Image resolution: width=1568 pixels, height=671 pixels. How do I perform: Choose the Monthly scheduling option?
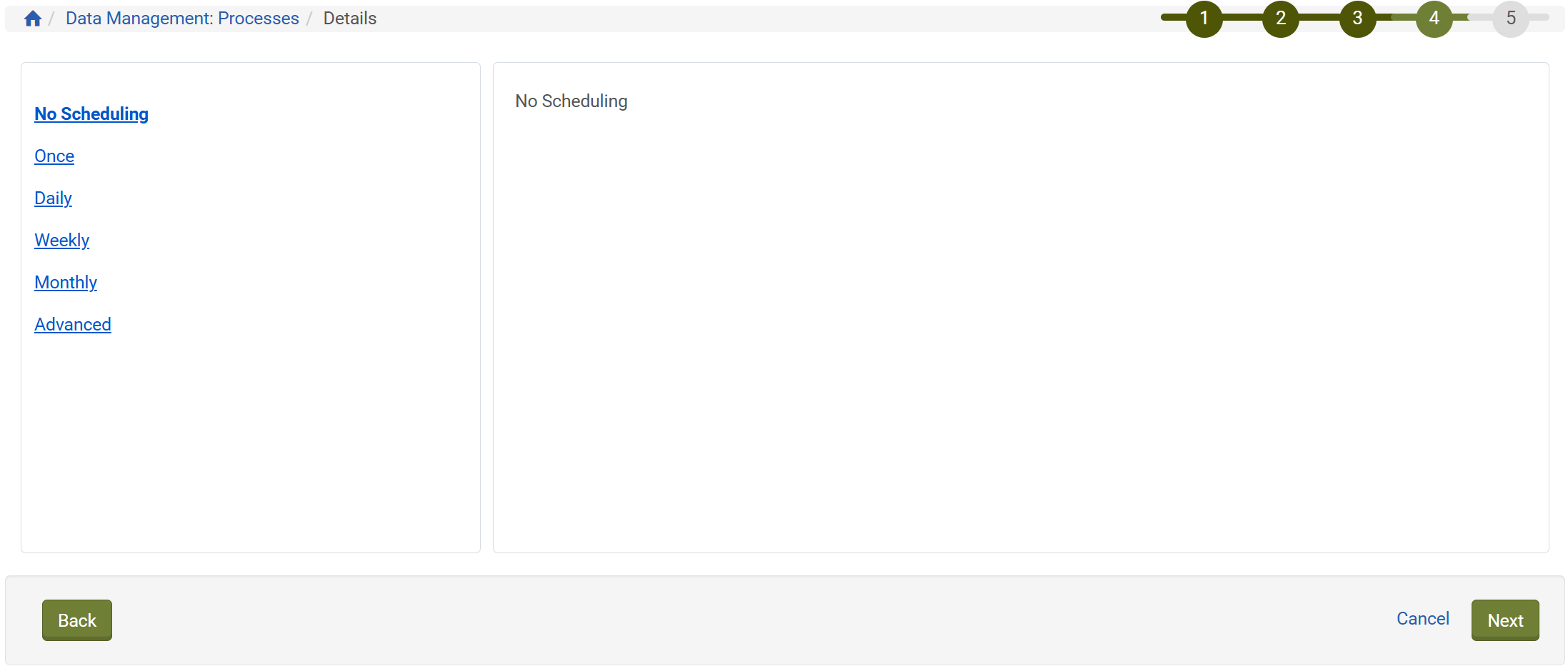pos(66,282)
